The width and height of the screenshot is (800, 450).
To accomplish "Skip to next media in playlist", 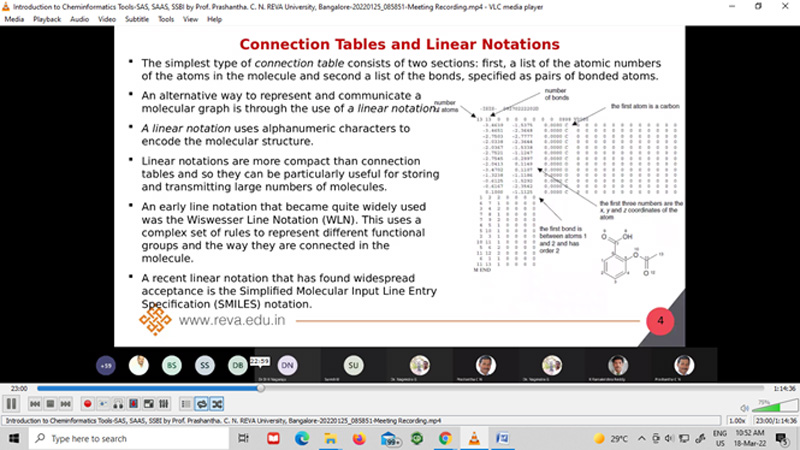I will tap(65, 404).
